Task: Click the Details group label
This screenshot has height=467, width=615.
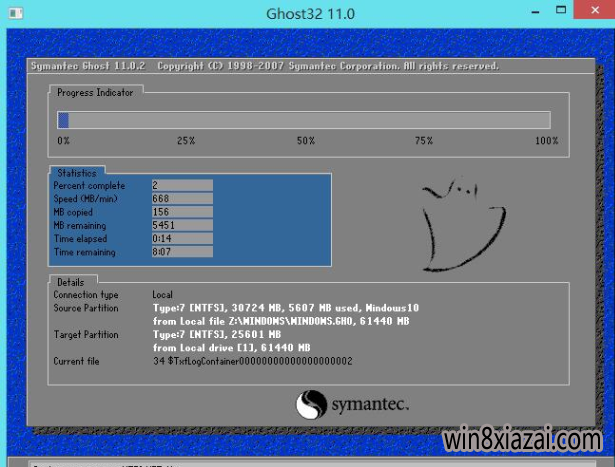Action: (x=71, y=282)
